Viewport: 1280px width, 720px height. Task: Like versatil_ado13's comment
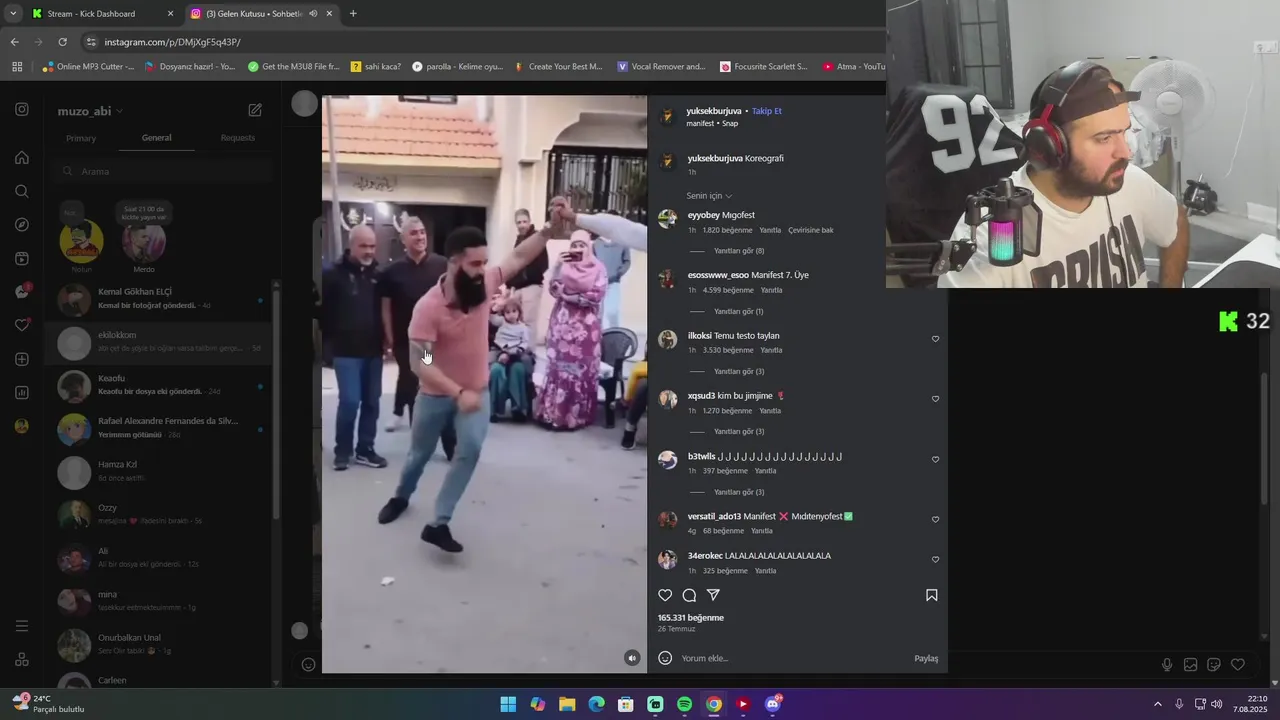pos(935,520)
